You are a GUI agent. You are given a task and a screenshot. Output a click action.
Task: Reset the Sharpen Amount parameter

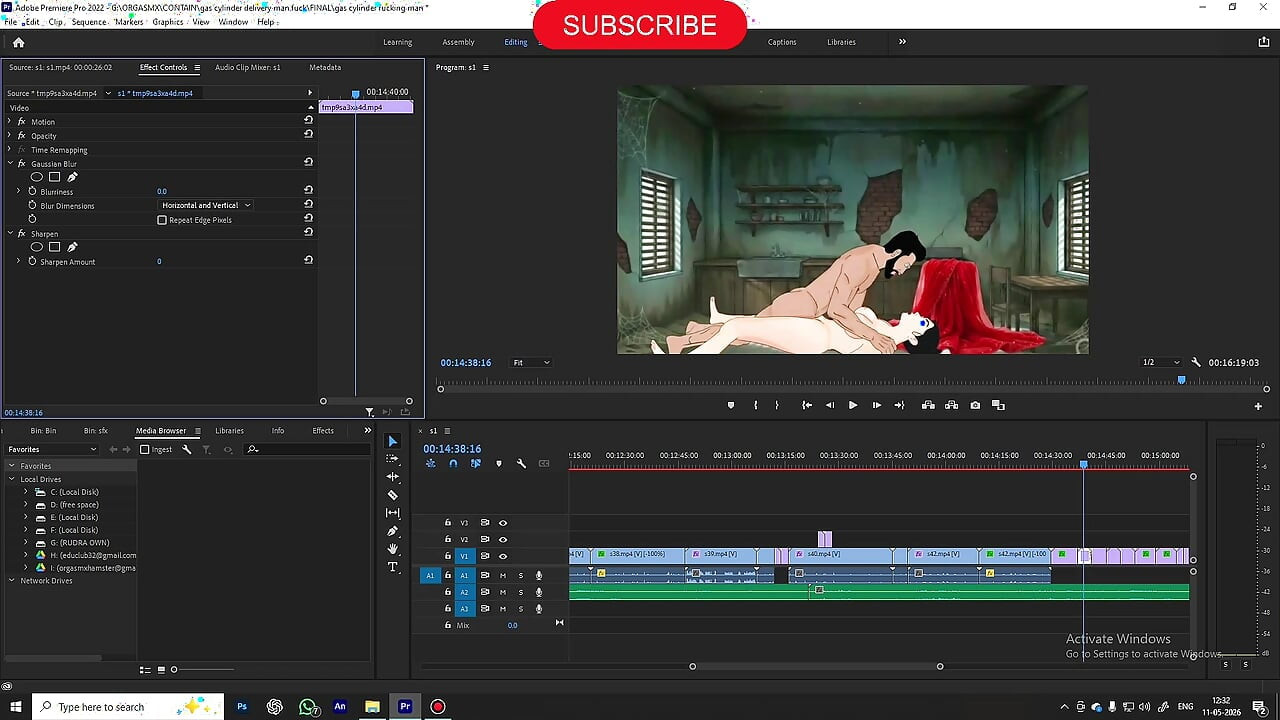point(308,260)
